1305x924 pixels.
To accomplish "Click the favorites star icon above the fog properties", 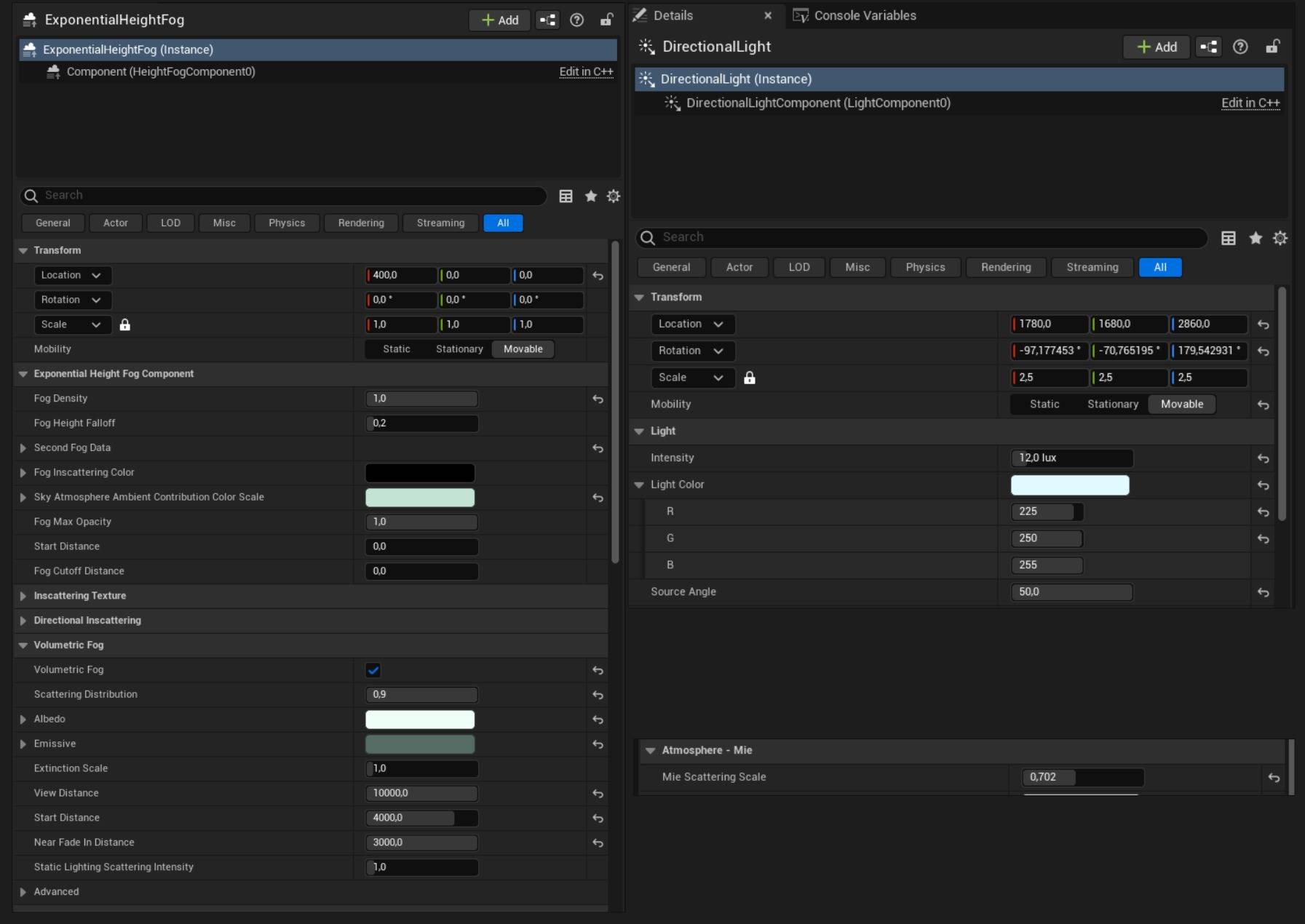I will (590, 196).
